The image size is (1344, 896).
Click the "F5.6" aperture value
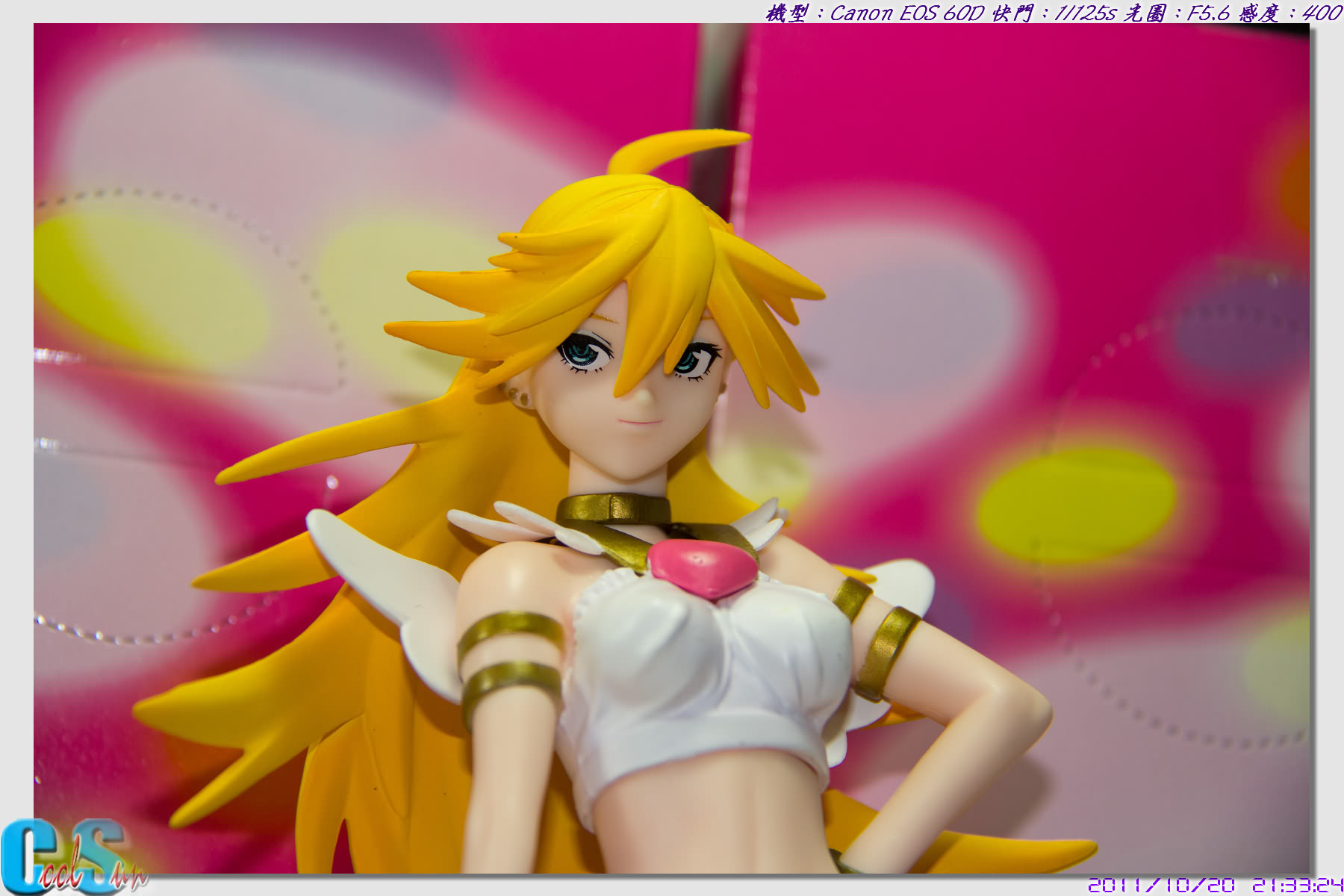point(1208,13)
